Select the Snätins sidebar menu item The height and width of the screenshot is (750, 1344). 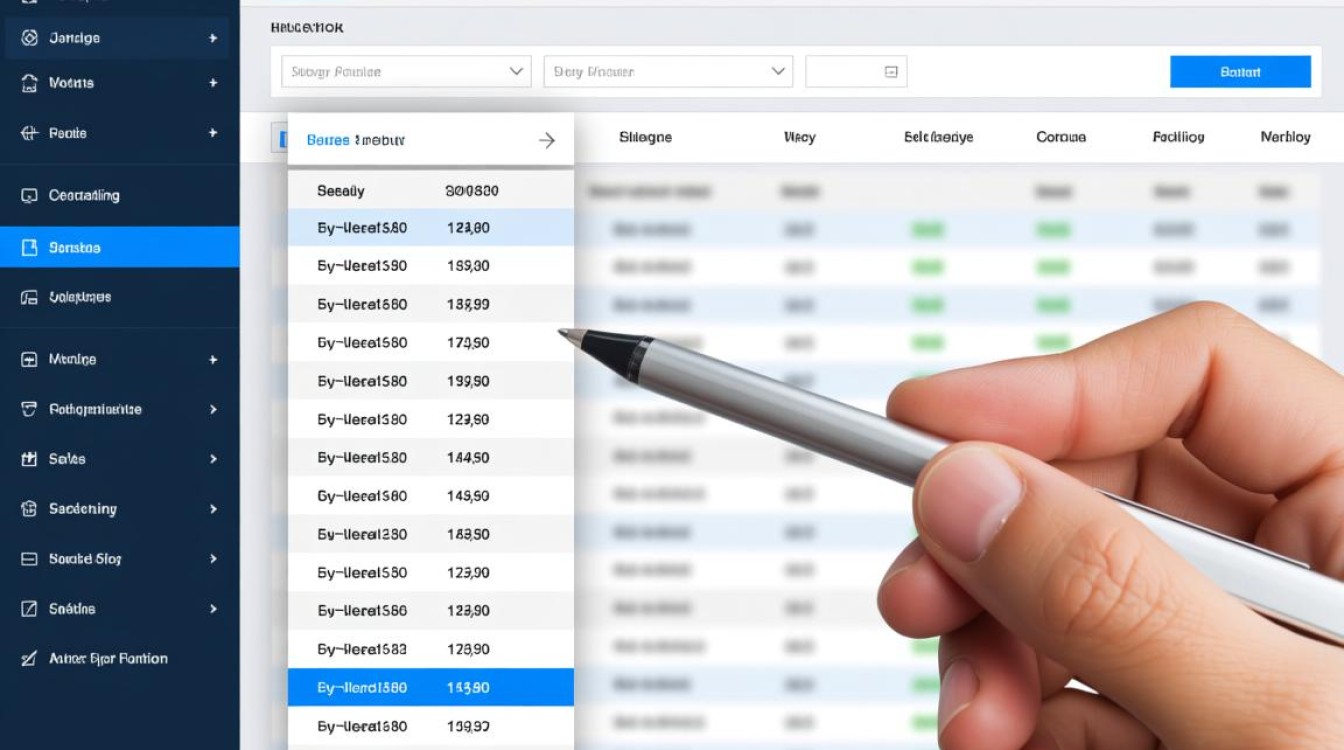[x=72, y=609]
